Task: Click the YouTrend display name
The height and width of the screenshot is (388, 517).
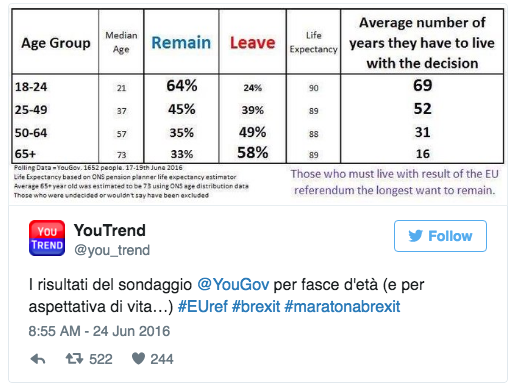Action: pos(110,230)
